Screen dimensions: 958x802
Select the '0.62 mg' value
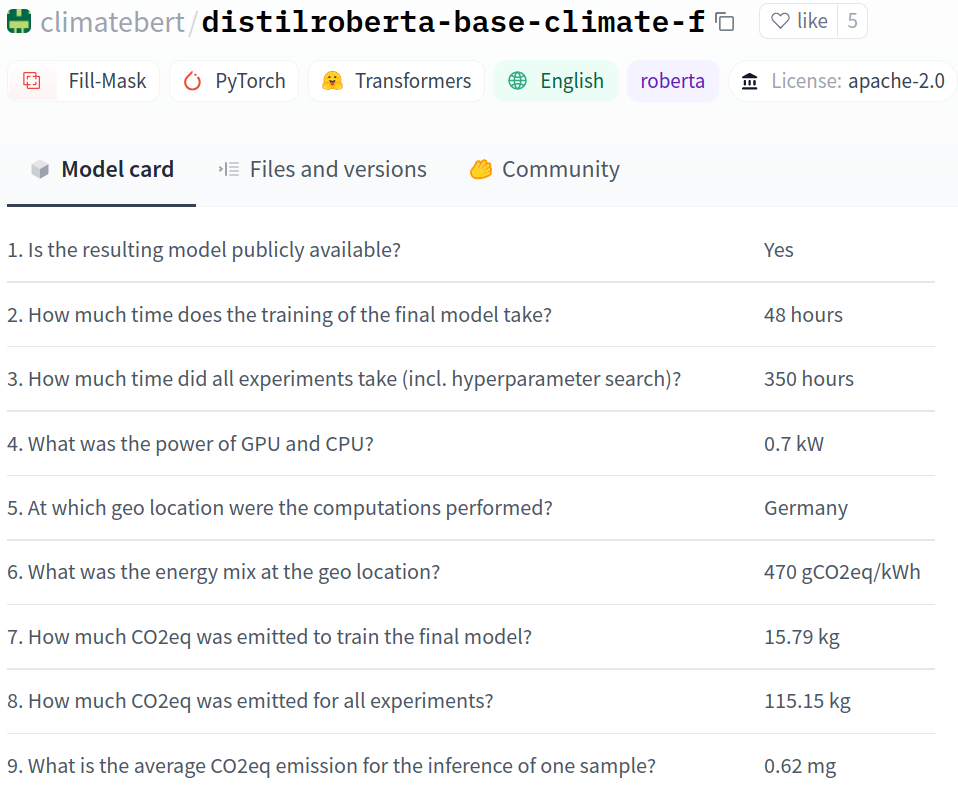coord(800,765)
